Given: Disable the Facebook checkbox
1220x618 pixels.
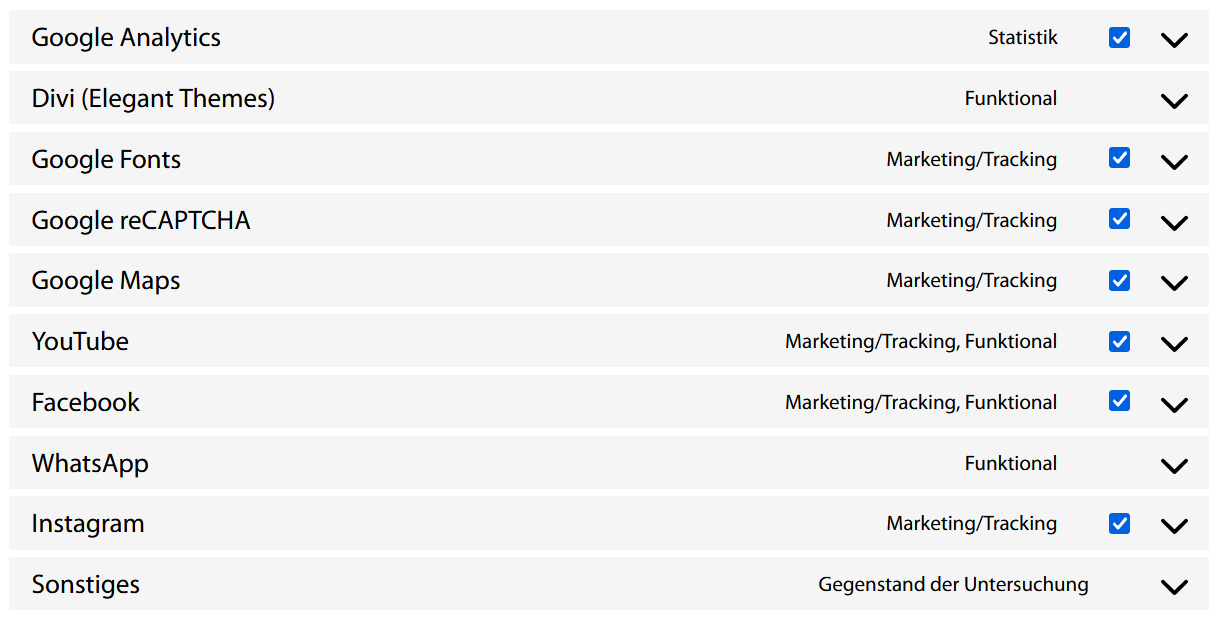Looking at the screenshot, I should tap(1120, 401).
